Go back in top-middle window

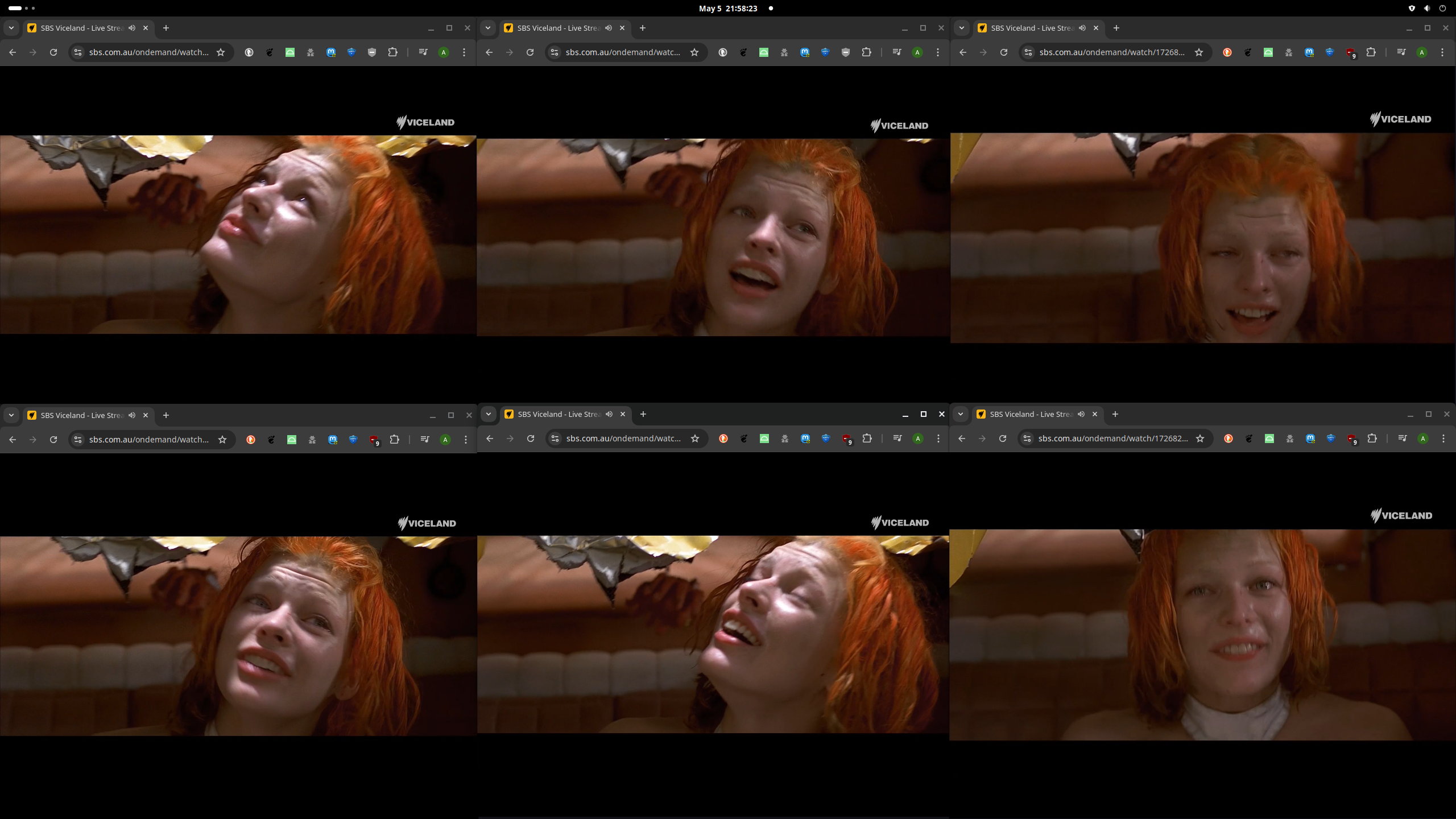(489, 52)
